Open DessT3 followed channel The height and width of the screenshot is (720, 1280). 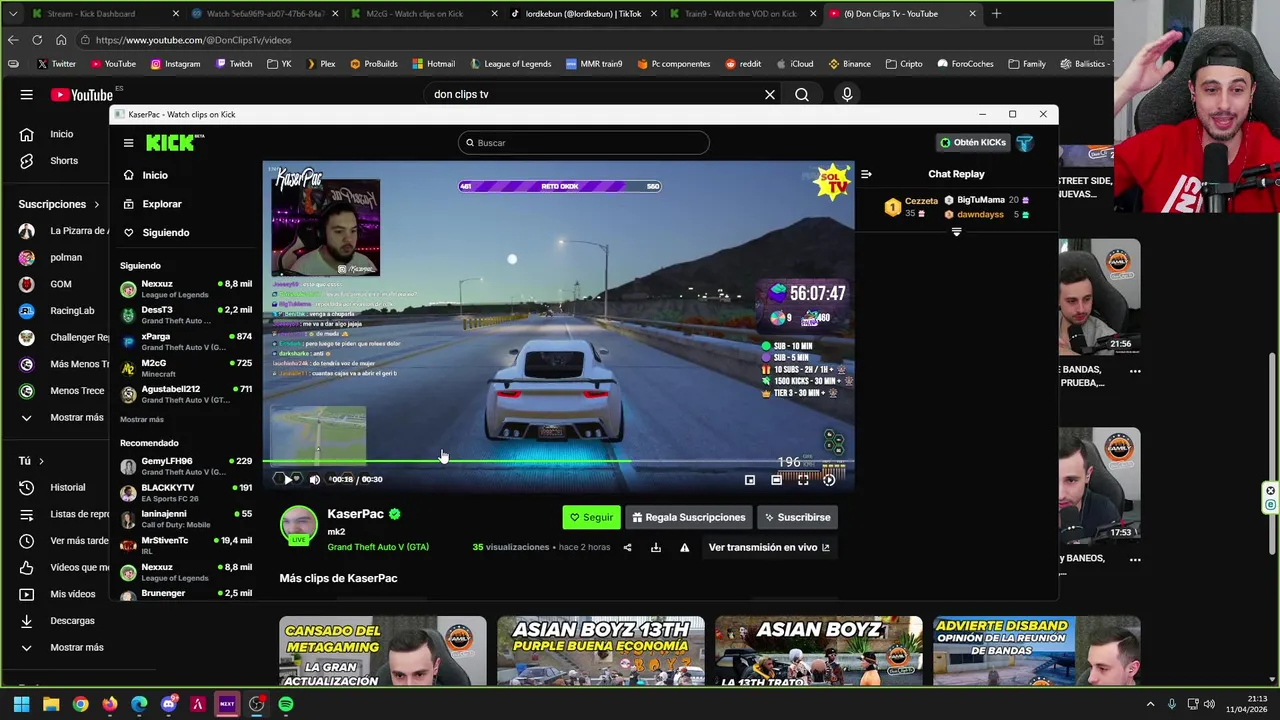186,315
